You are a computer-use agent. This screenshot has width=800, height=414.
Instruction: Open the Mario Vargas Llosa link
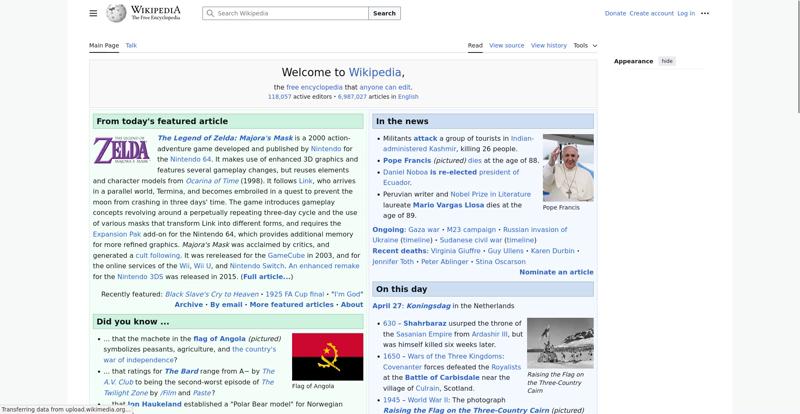click(x=448, y=205)
